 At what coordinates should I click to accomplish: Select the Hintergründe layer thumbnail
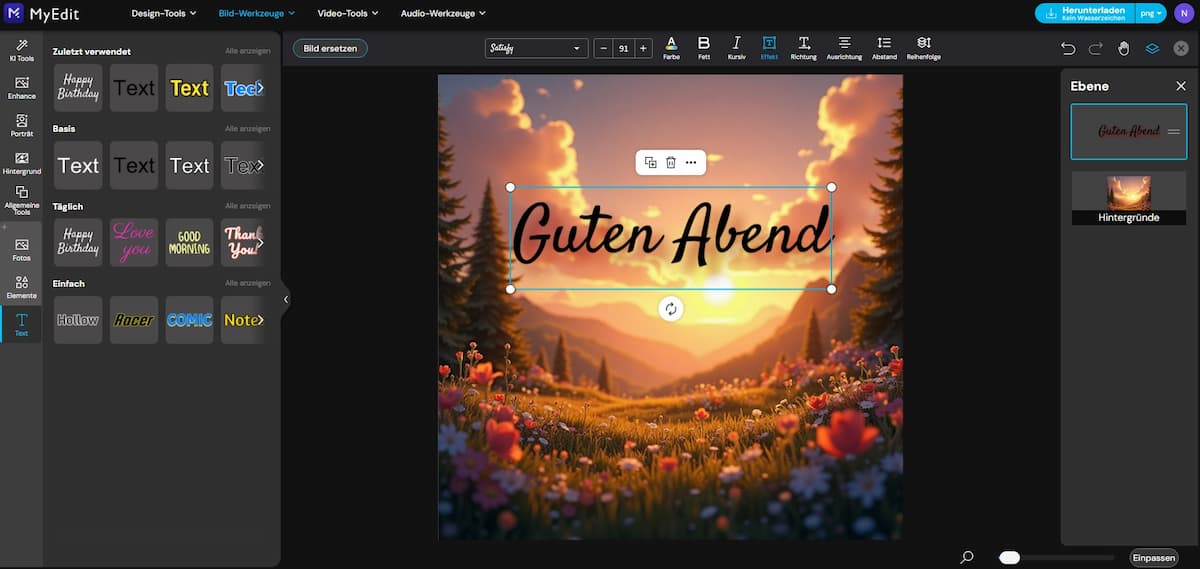click(1129, 198)
